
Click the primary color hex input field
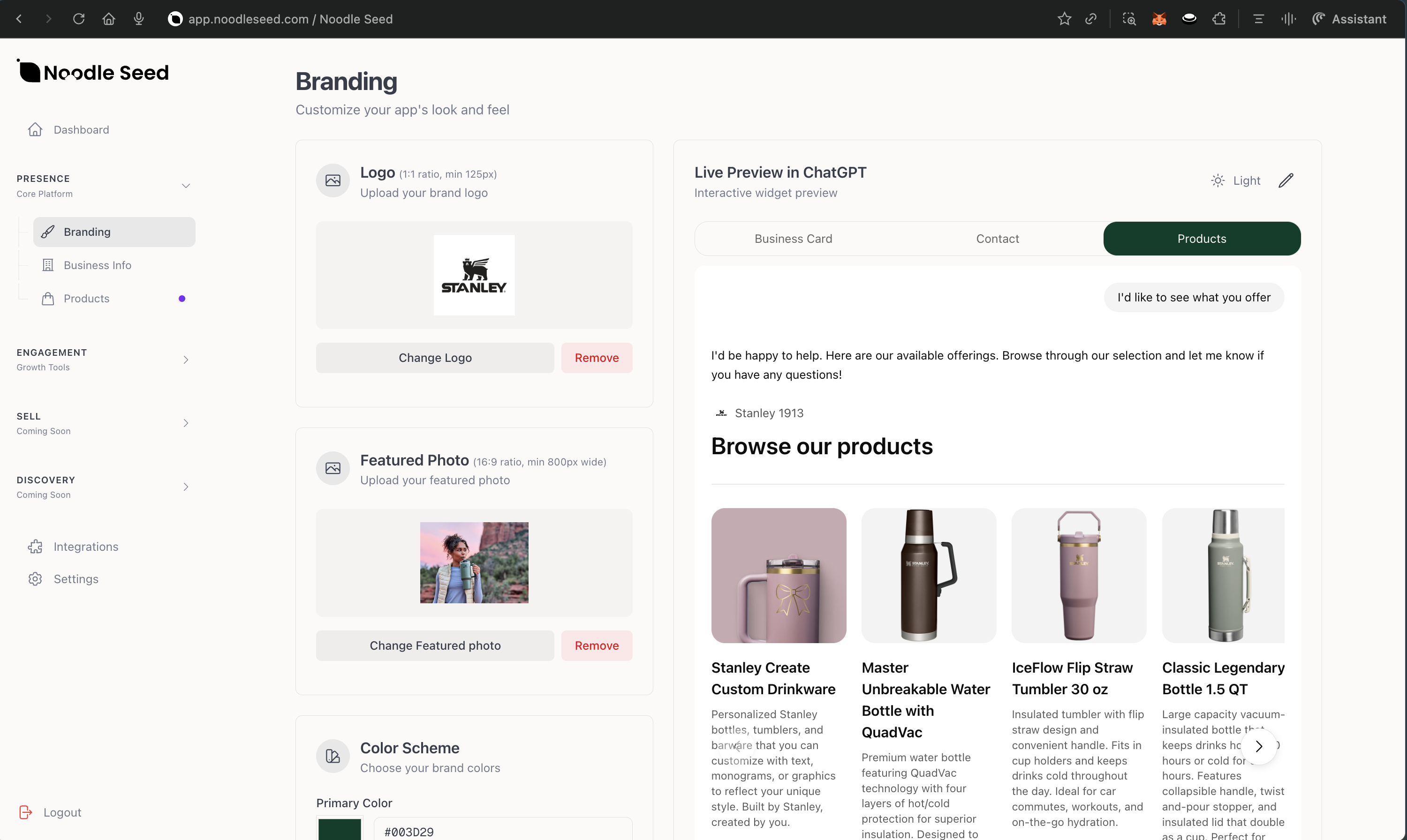click(503, 832)
